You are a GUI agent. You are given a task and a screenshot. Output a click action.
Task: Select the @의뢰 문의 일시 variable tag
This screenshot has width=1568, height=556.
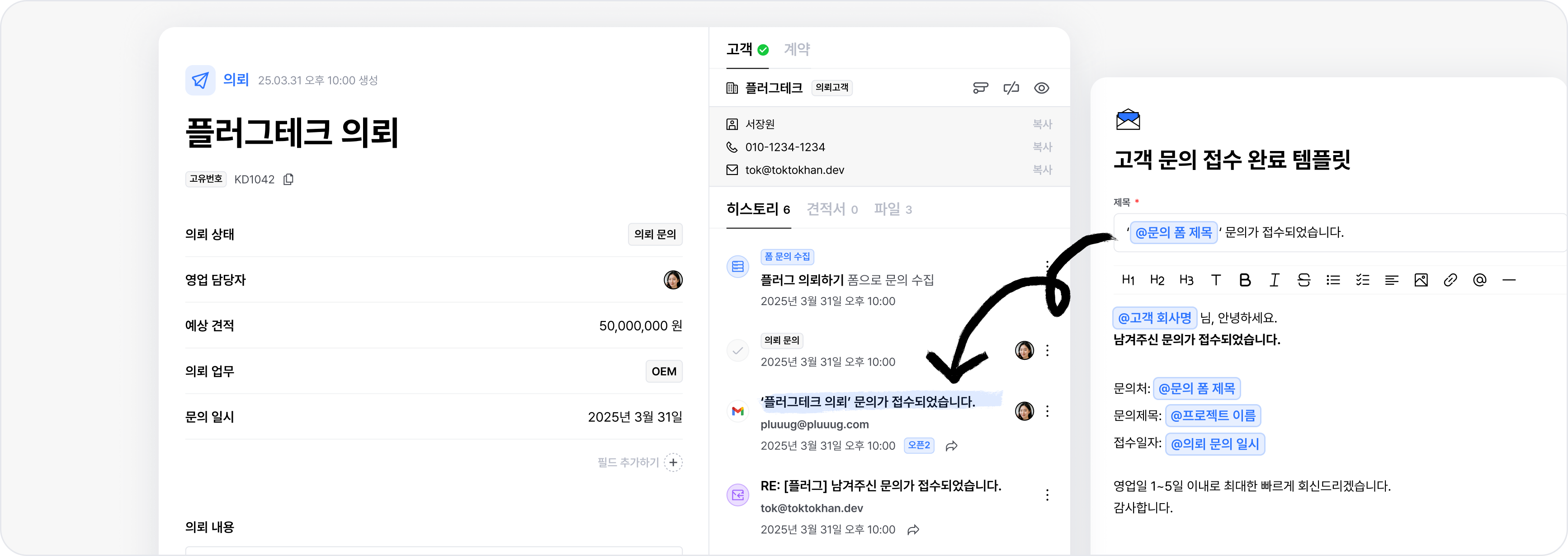1215,444
